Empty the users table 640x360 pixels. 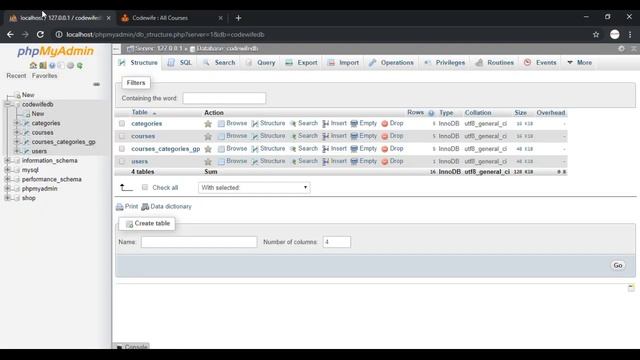tap(364, 161)
